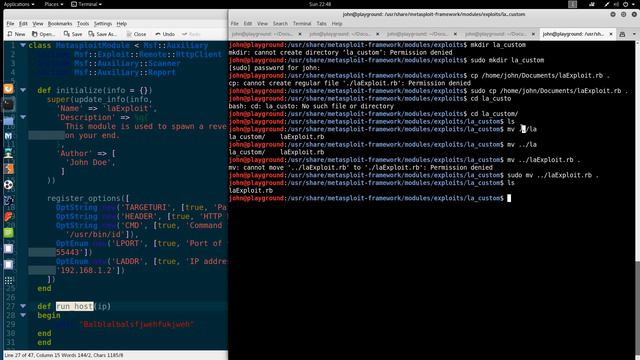Click the highlighted run_host text in editor
This screenshot has width=640, height=360.
pyautogui.click(x=74, y=306)
